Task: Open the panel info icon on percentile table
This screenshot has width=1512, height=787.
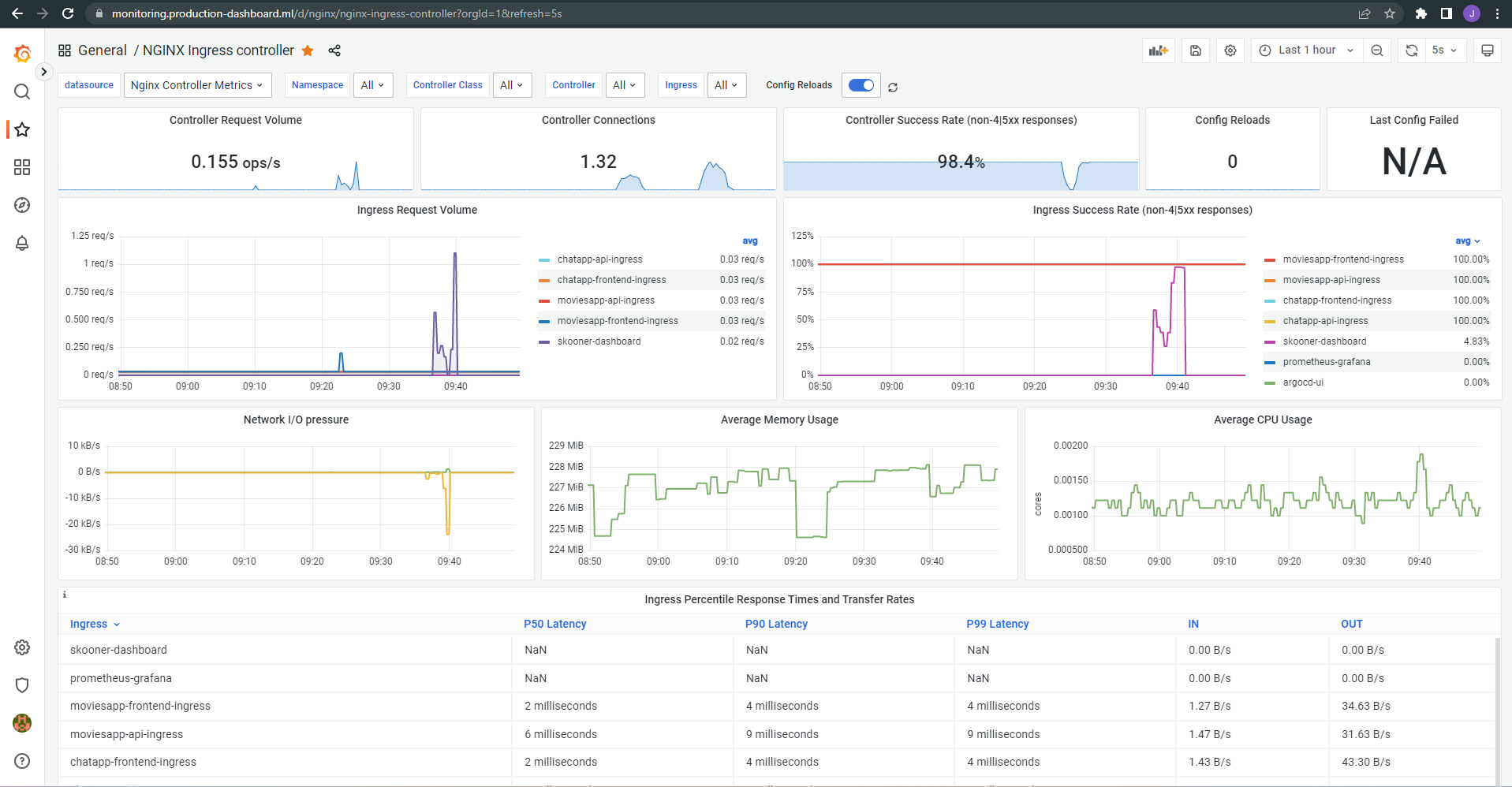Action: (x=65, y=595)
